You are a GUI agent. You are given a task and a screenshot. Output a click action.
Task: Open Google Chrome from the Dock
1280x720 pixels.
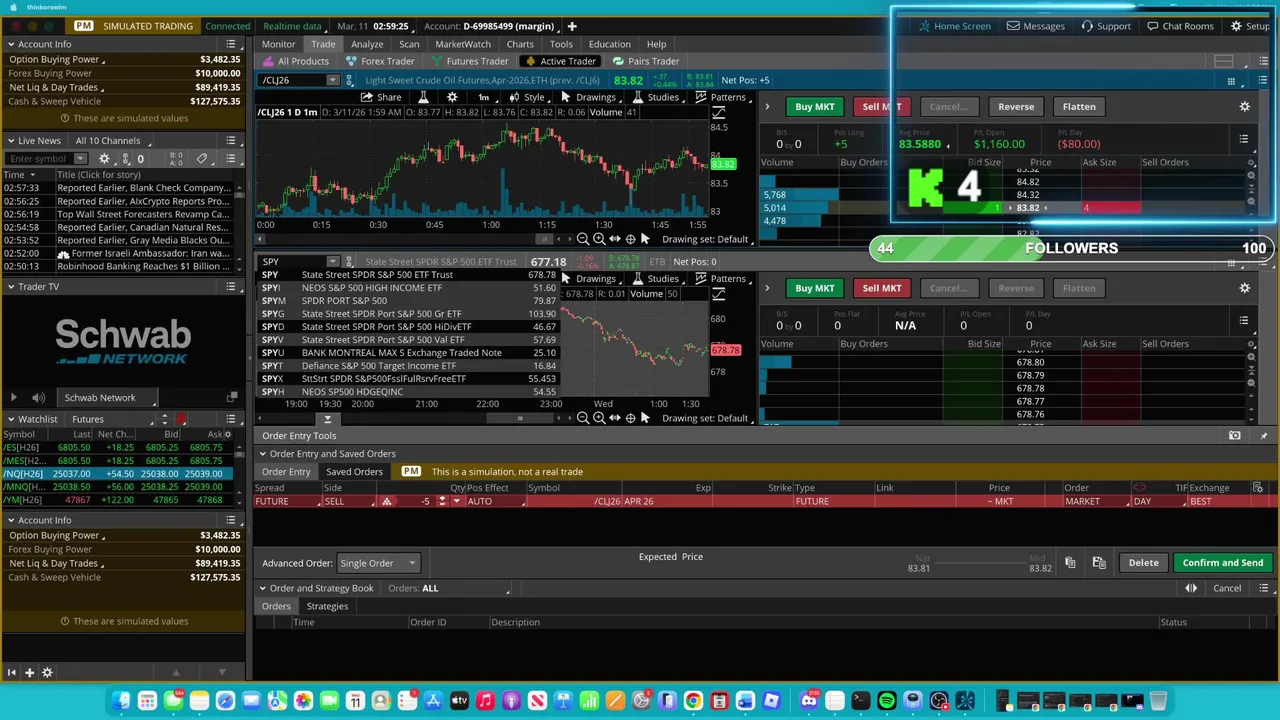tap(693, 701)
